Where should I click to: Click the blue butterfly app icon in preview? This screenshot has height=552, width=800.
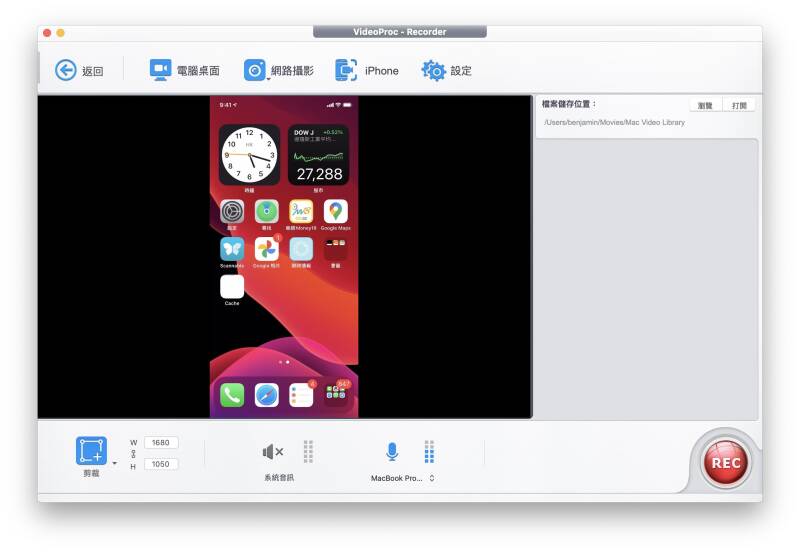232,249
